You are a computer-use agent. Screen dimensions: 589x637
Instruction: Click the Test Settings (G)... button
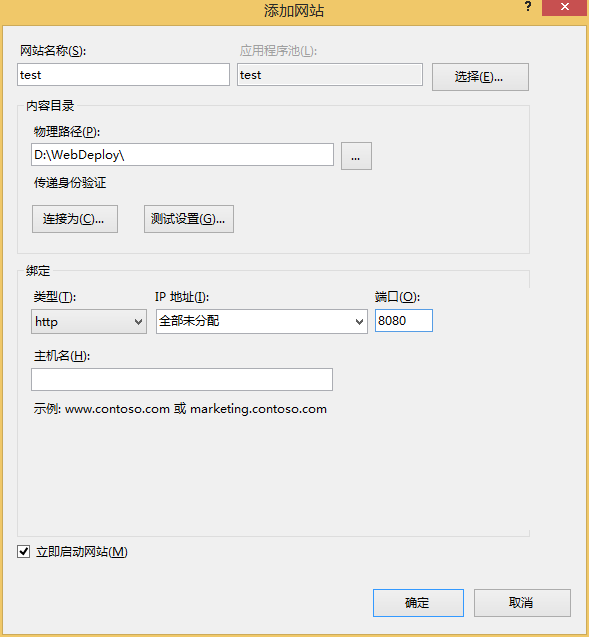click(189, 219)
